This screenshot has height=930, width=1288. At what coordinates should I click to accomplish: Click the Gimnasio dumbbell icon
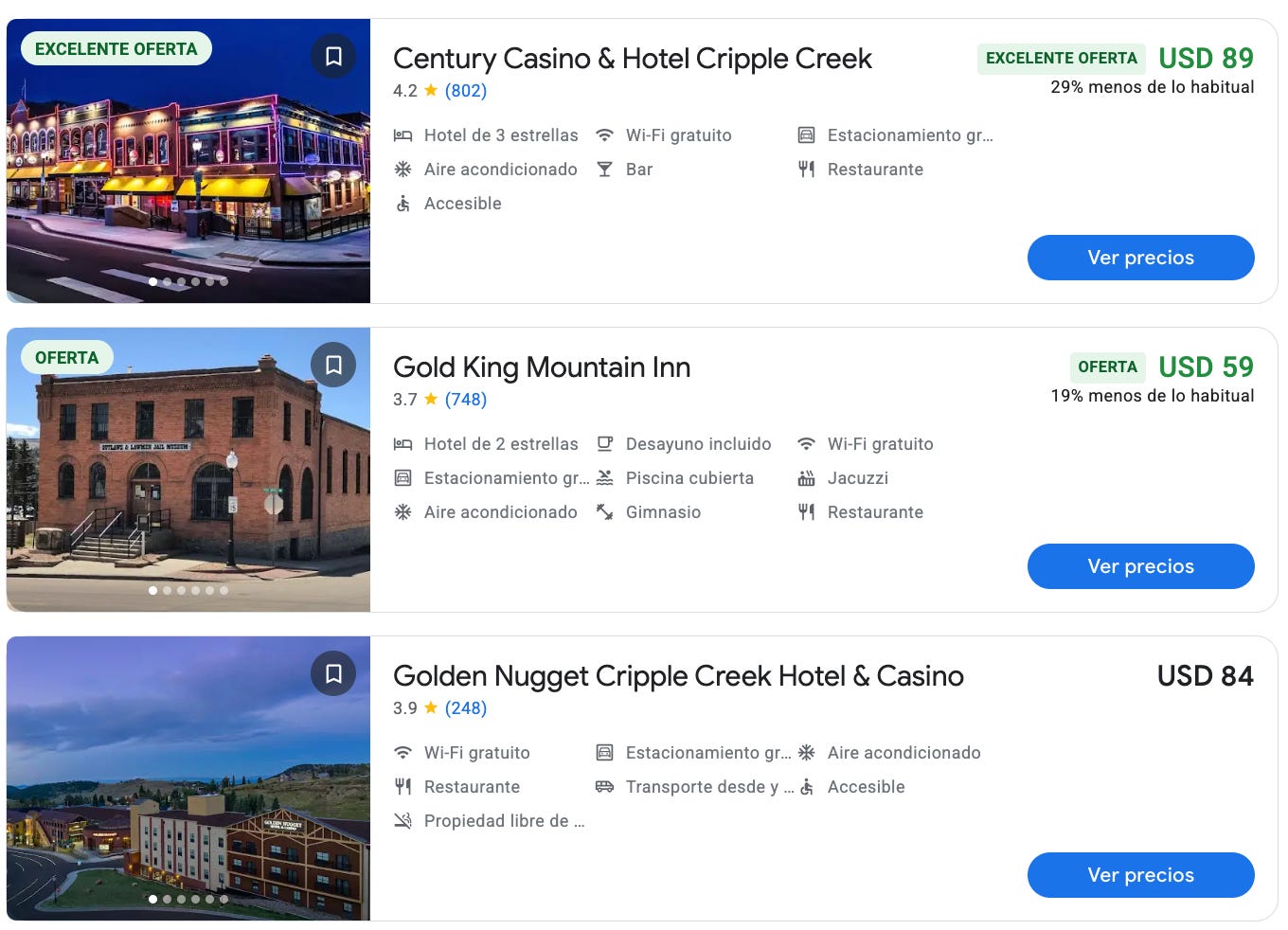[604, 512]
